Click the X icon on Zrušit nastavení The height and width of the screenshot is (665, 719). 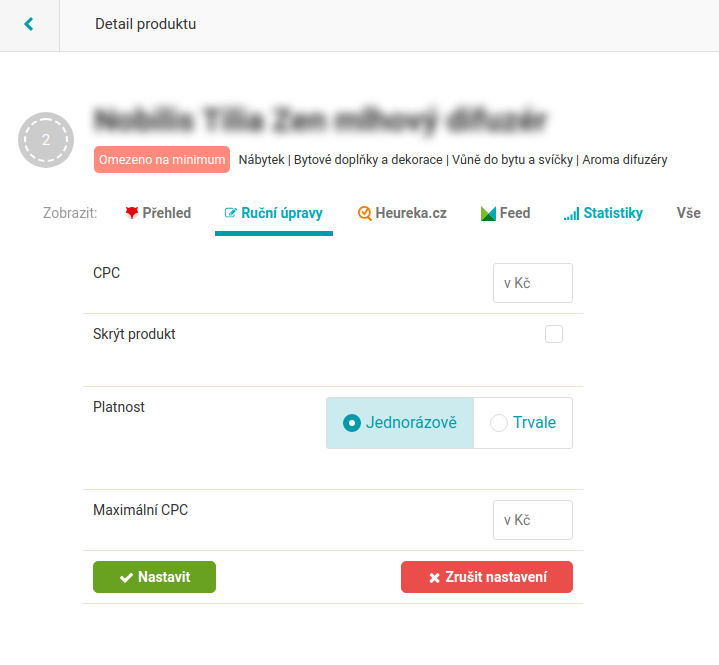coord(434,578)
